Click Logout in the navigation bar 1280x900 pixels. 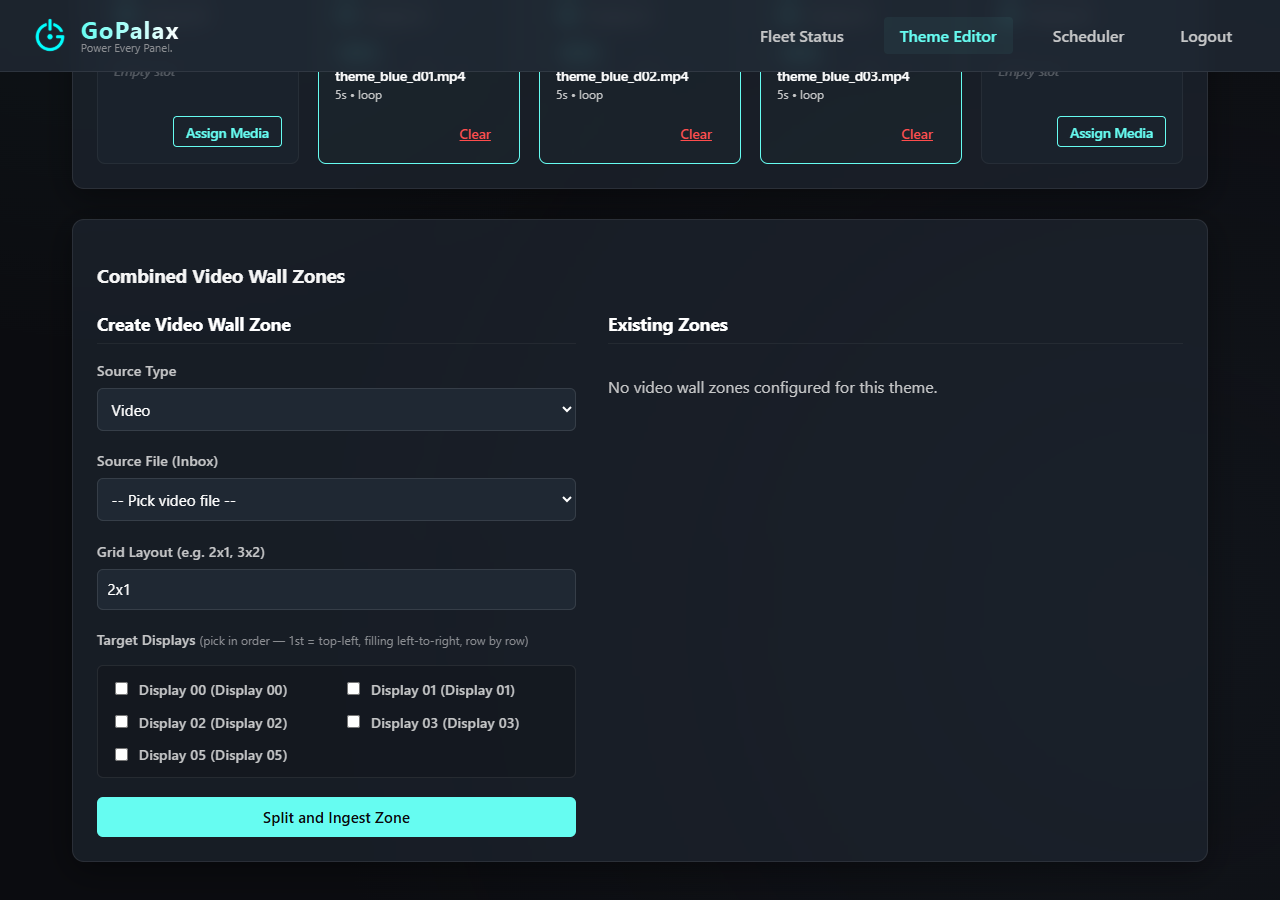click(x=1206, y=36)
